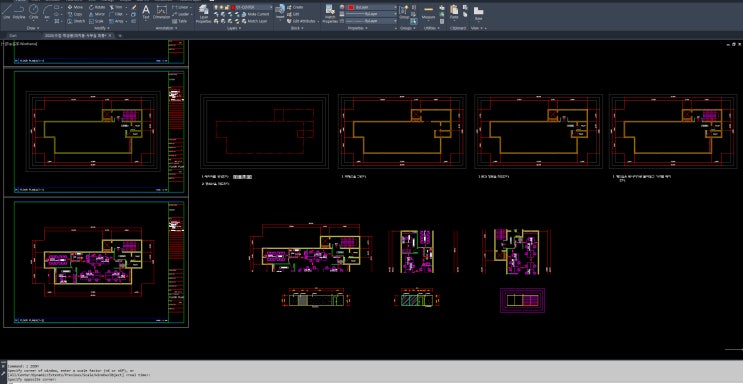Click the Linear dimension button
This screenshot has height=384, width=743.
click(x=181, y=7)
